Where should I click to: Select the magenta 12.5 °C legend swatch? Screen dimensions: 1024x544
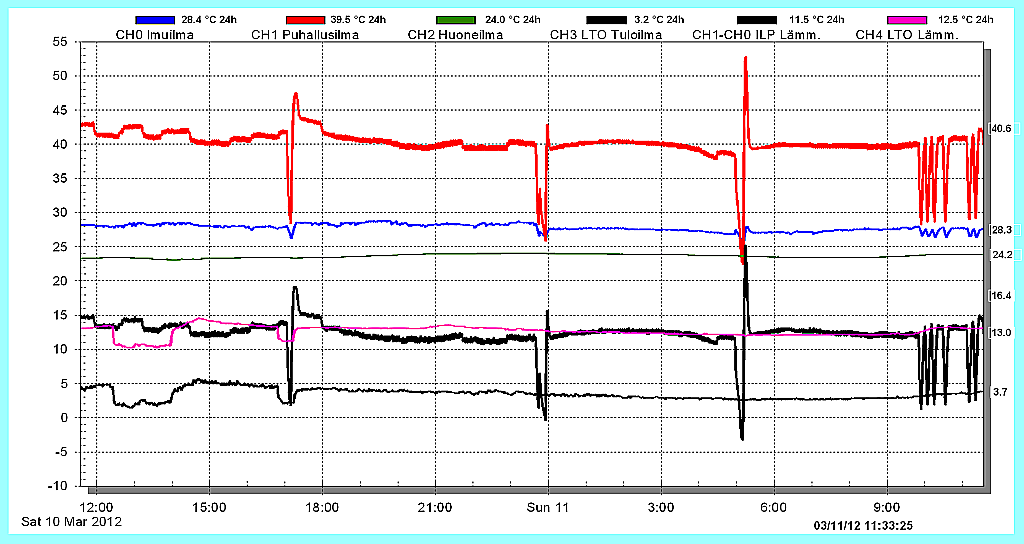[x=908, y=20]
